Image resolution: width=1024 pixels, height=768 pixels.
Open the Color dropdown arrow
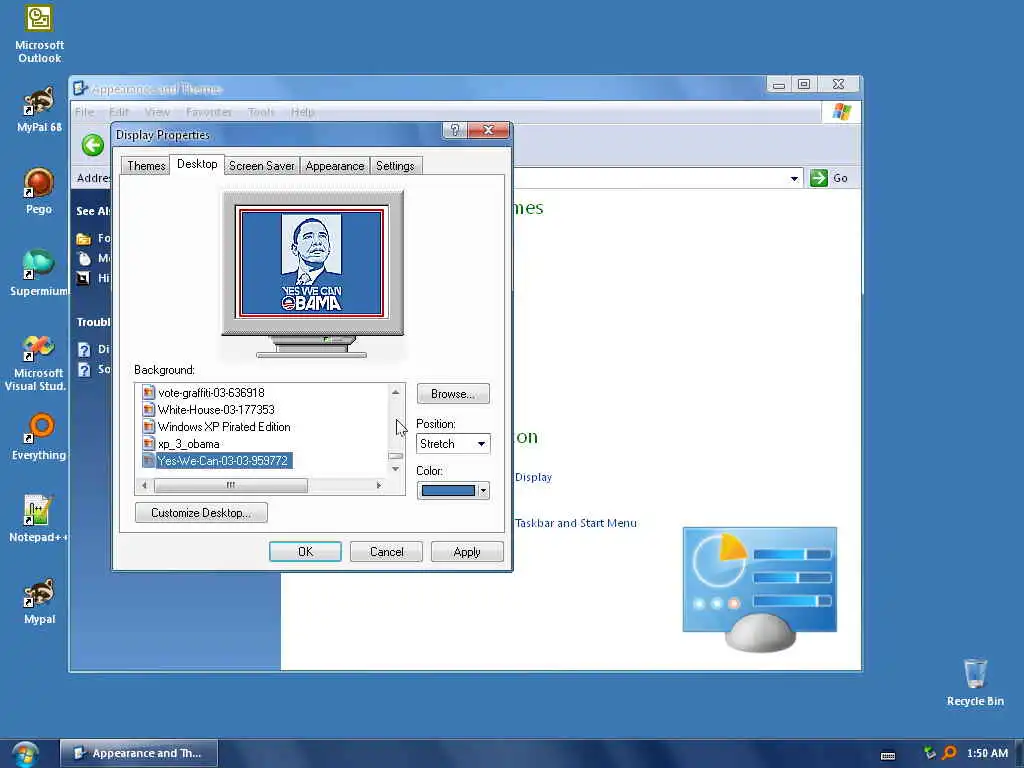(483, 490)
